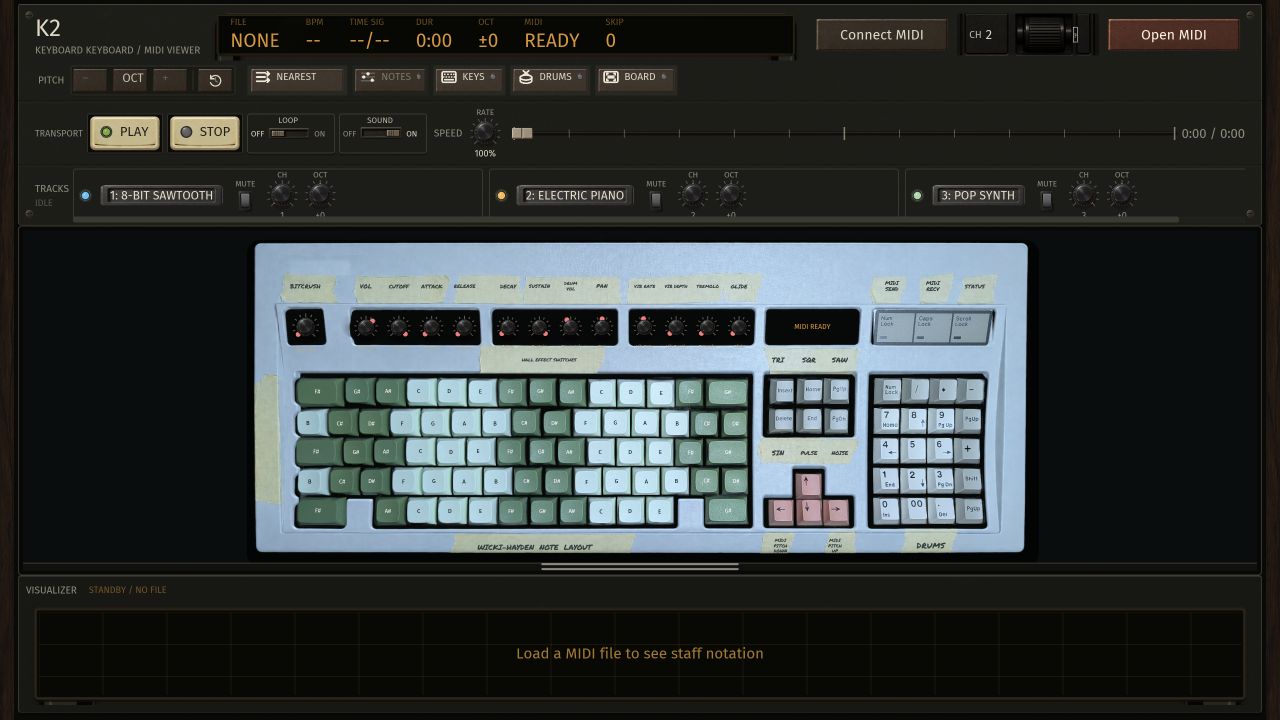Switch to the KEYS view with keyboard icon
Viewport: 1280px width, 720px height.
click(x=468, y=78)
